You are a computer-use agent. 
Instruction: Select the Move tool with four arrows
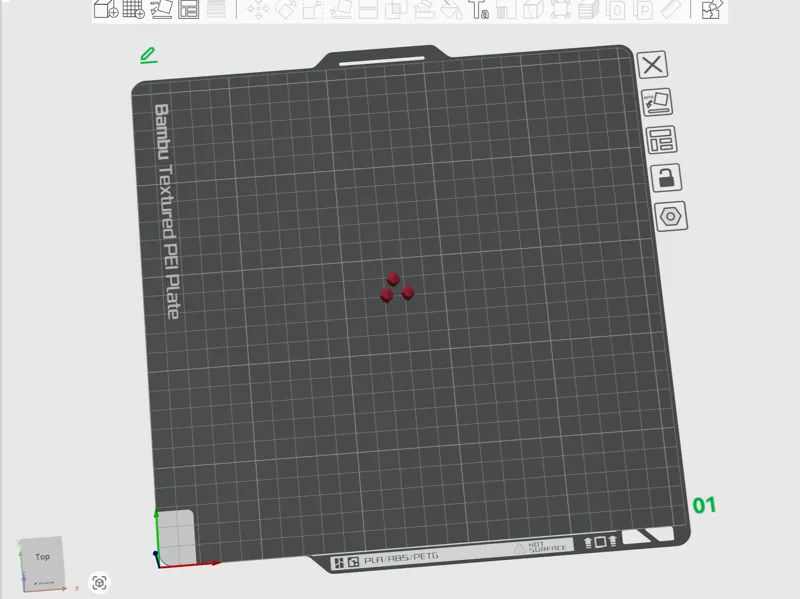258,9
